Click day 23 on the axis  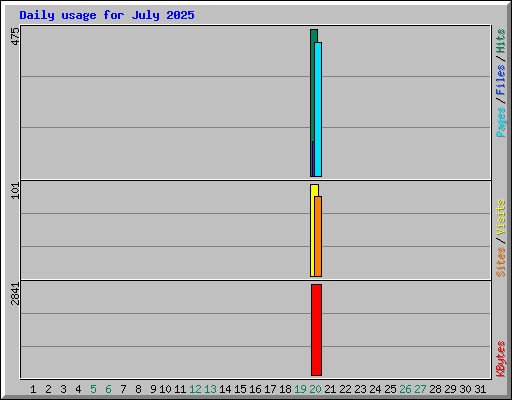[x=360, y=389]
